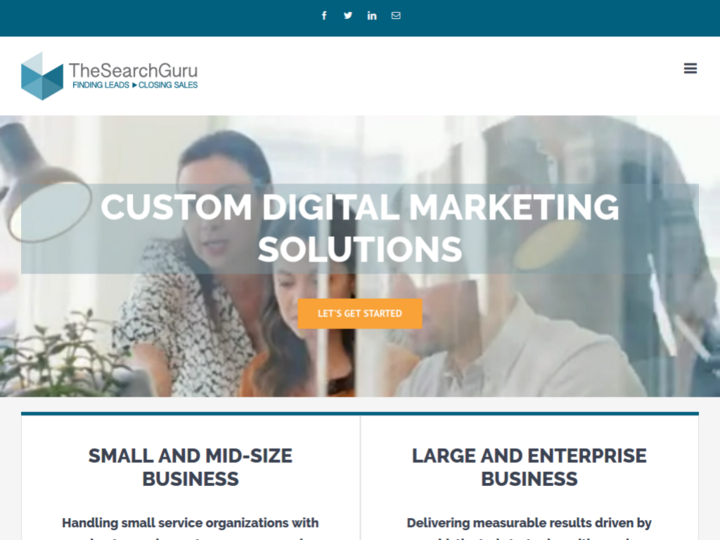Click the blue cube logo icon
720x540 pixels.
tap(42, 76)
